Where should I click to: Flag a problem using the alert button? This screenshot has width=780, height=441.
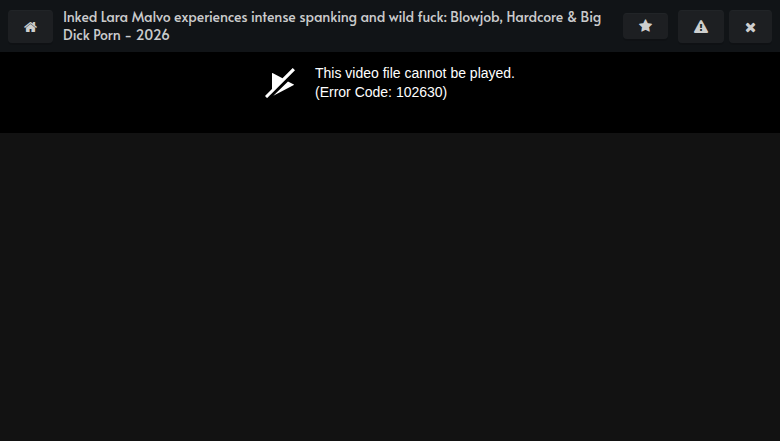(700, 26)
